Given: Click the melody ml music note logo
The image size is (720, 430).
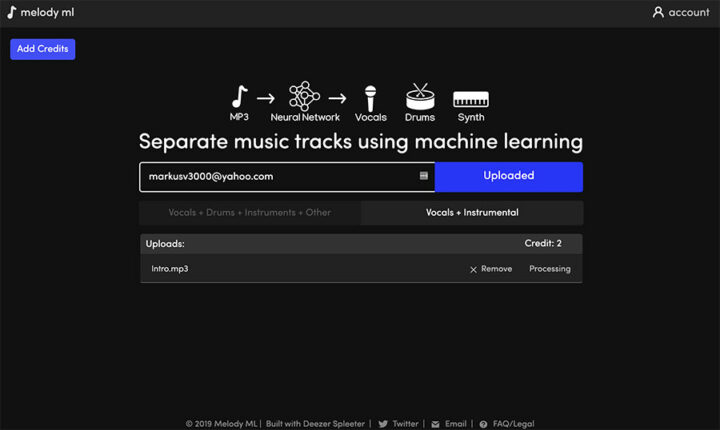Looking at the screenshot, I should coord(12,13).
